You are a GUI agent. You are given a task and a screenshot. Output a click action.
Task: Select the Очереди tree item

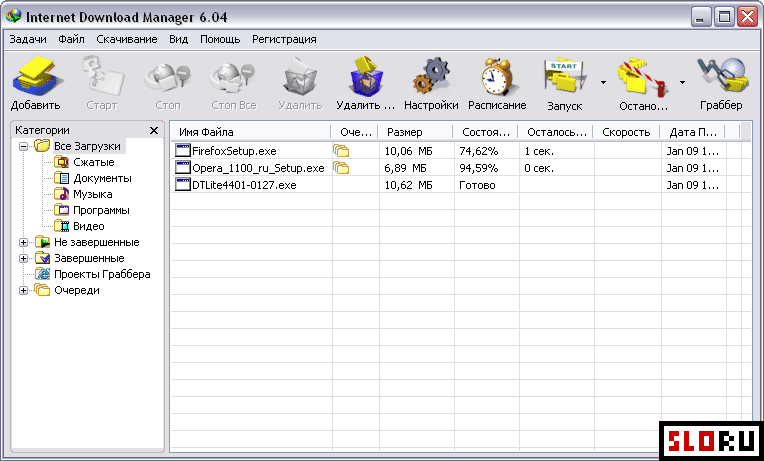(x=77, y=290)
